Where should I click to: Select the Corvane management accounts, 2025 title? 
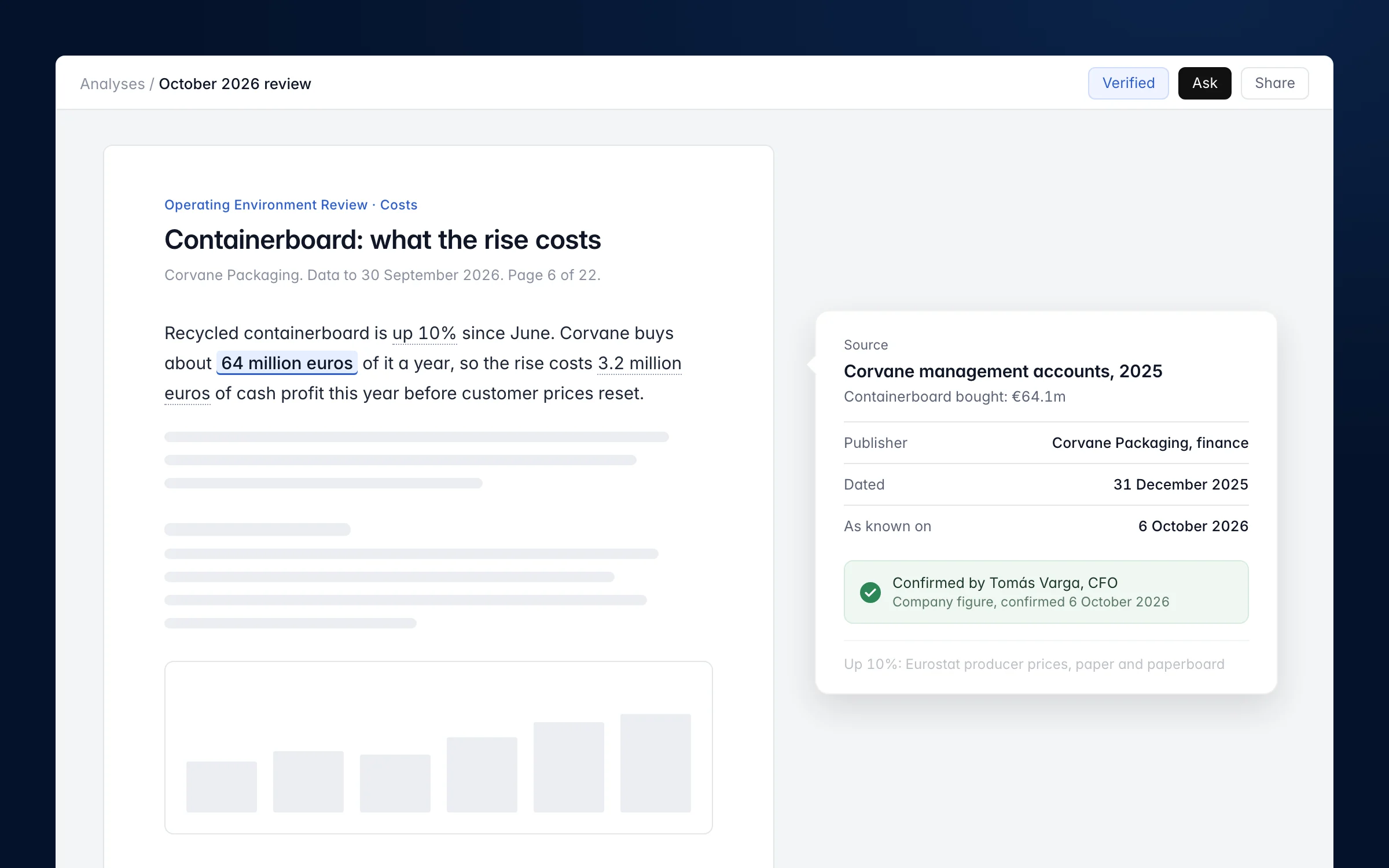(x=1003, y=371)
